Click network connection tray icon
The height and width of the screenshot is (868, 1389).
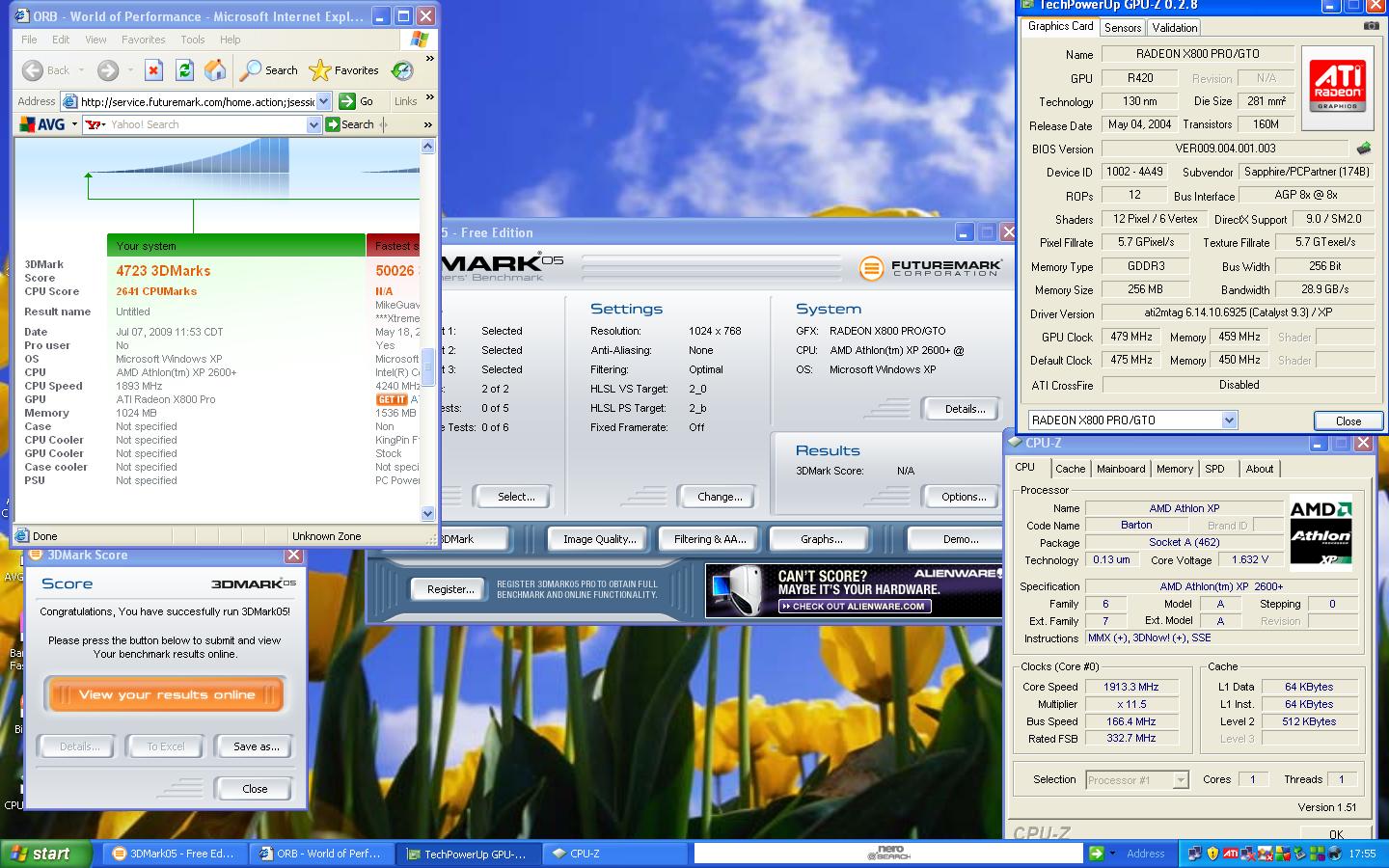pyautogui.click(x=1196, y=854)
